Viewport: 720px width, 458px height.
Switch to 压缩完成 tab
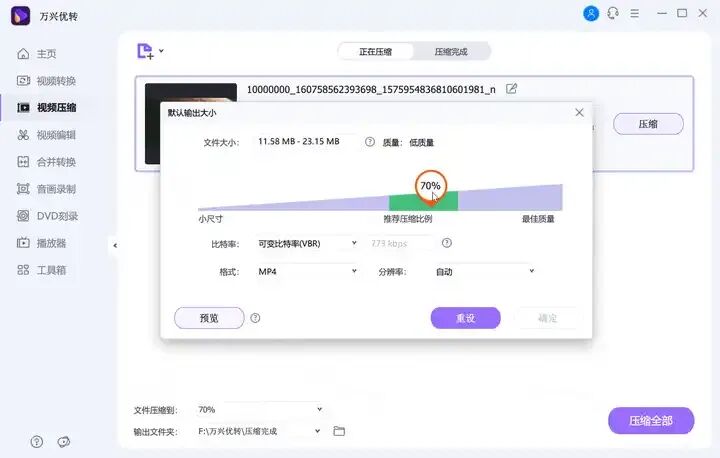click(451, 51)
